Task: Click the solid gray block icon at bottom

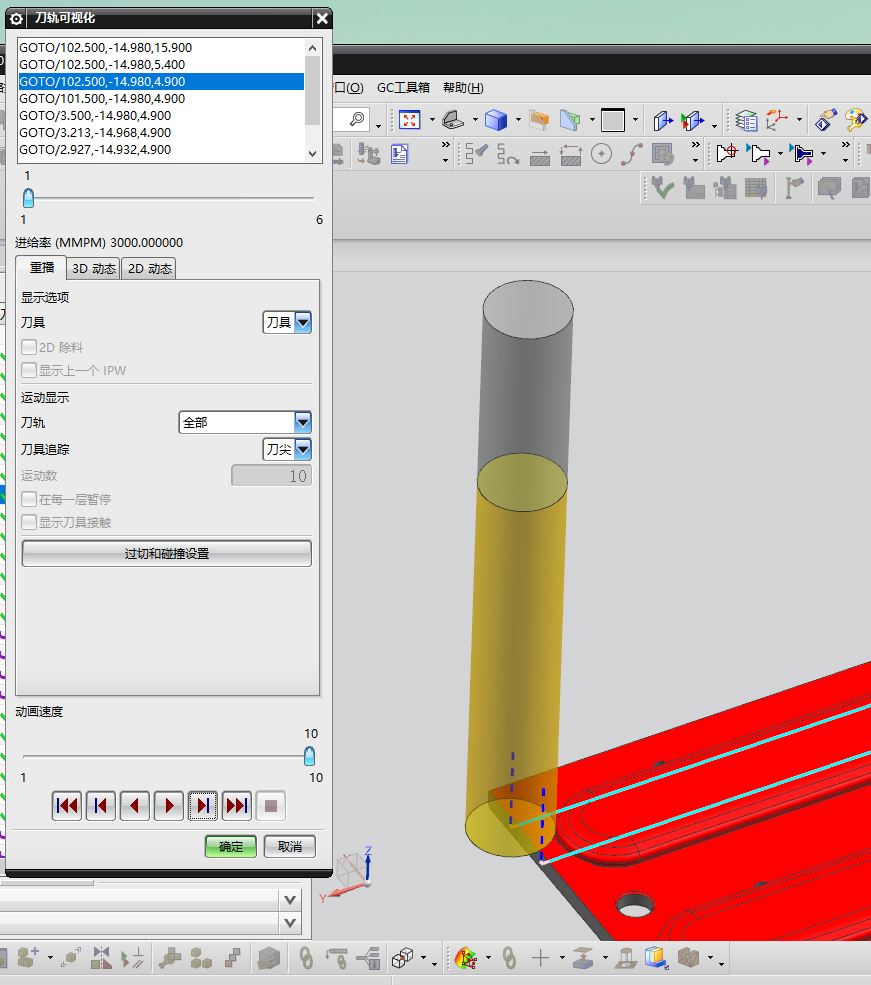Action: point(269,958)
